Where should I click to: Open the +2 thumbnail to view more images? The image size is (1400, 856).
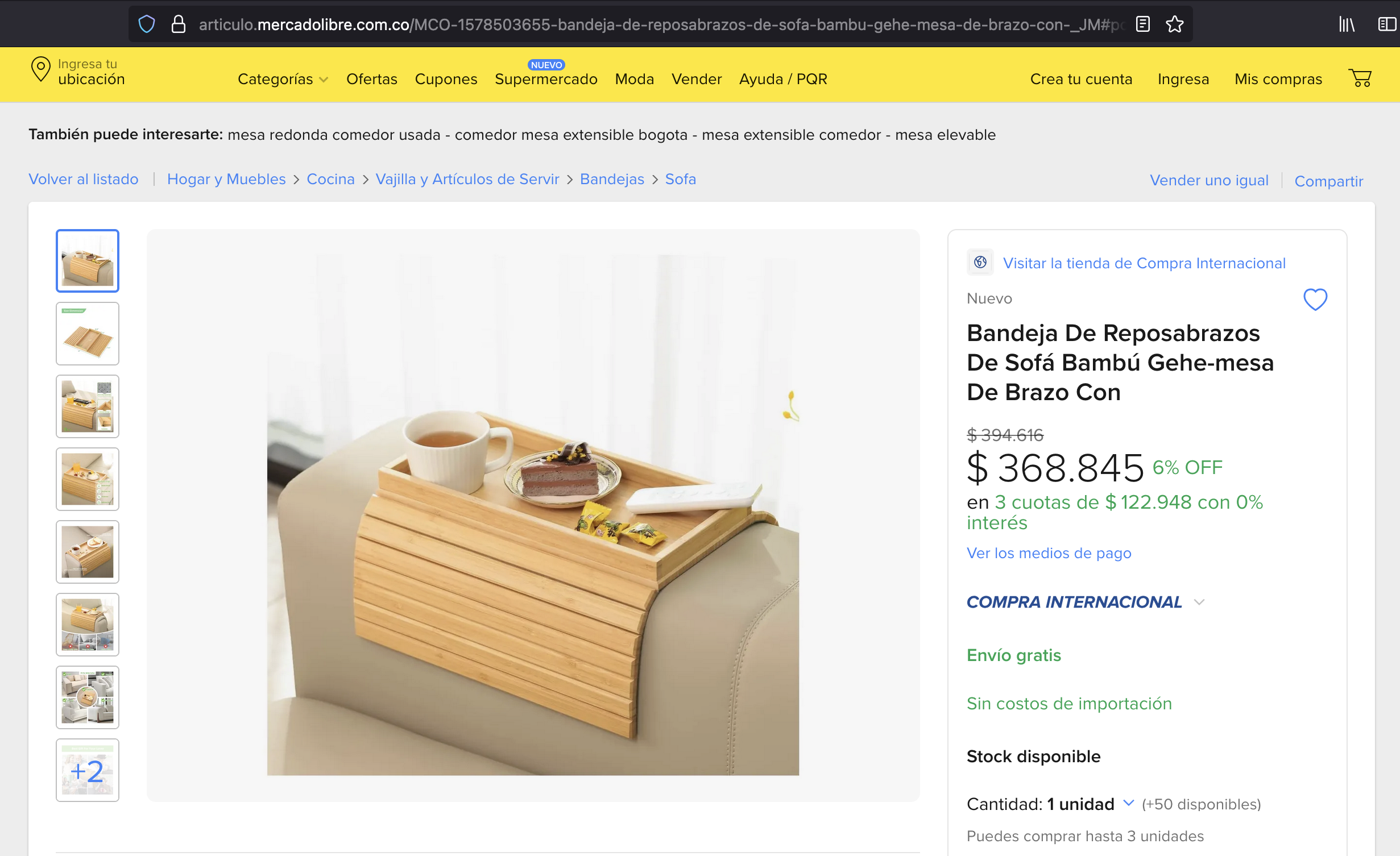click(87, 770)
